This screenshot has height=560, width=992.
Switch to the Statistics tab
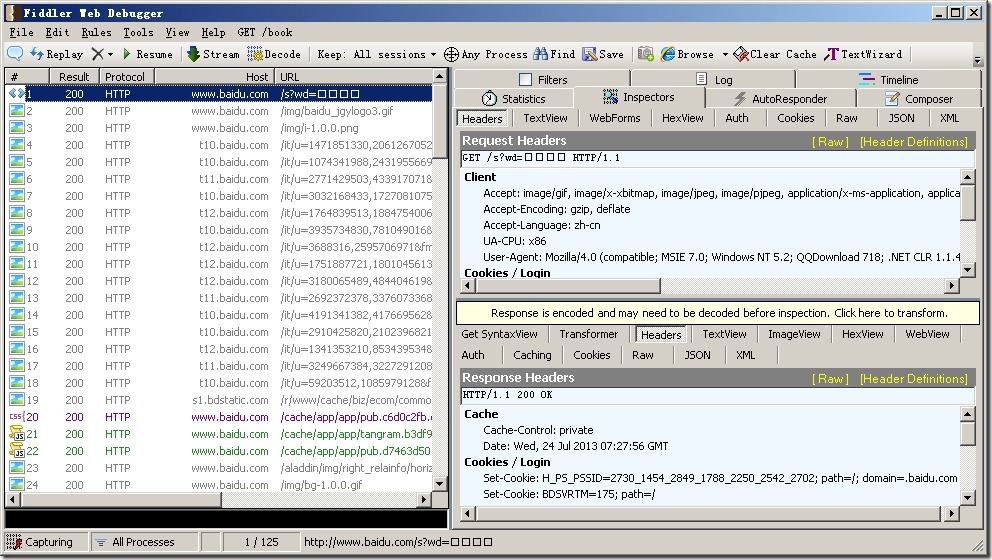pyautogui.click(x=513, y=99)
